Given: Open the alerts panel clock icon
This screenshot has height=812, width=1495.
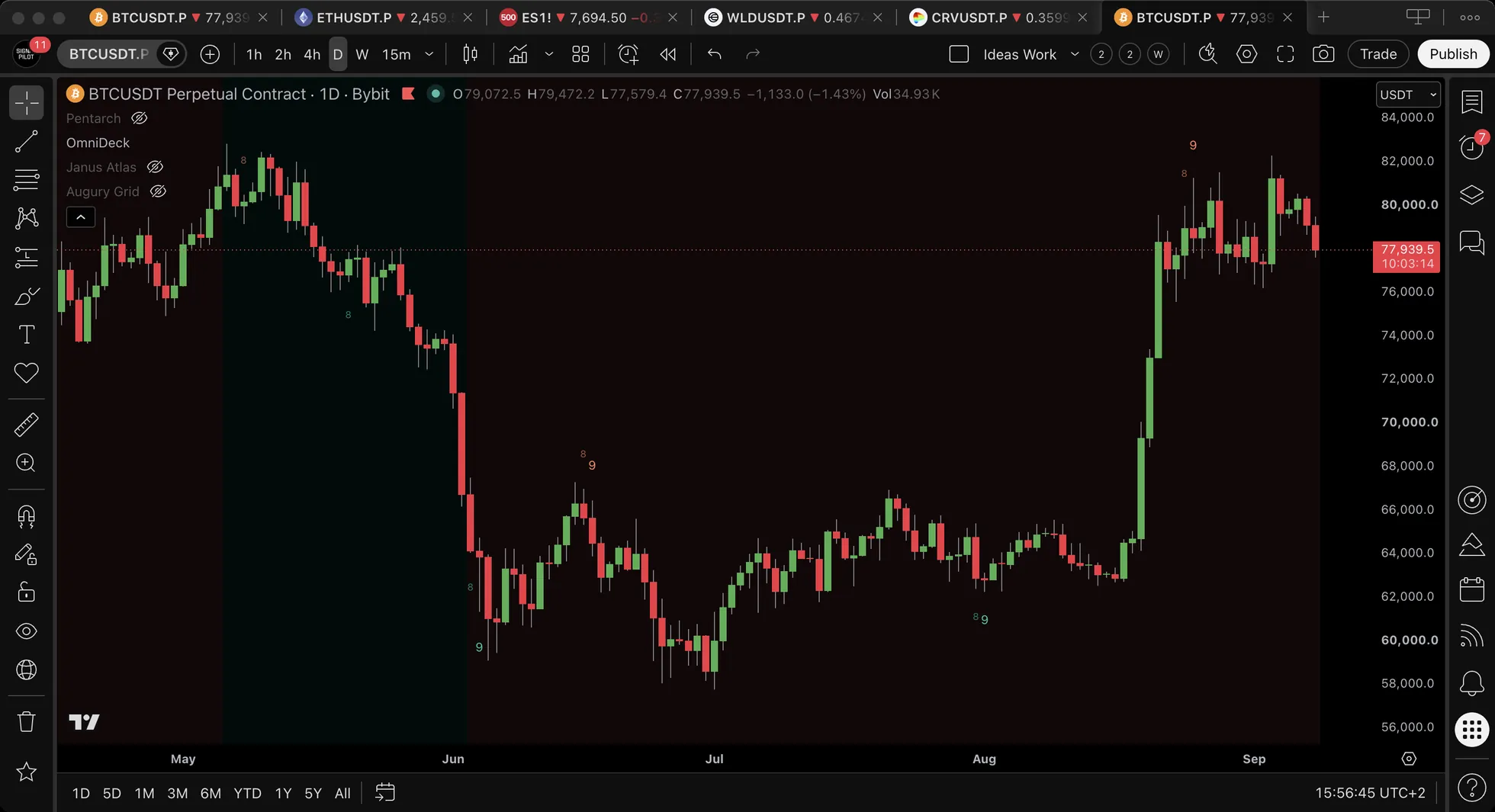Looking at the screenshot, I should pos(1472,146).
